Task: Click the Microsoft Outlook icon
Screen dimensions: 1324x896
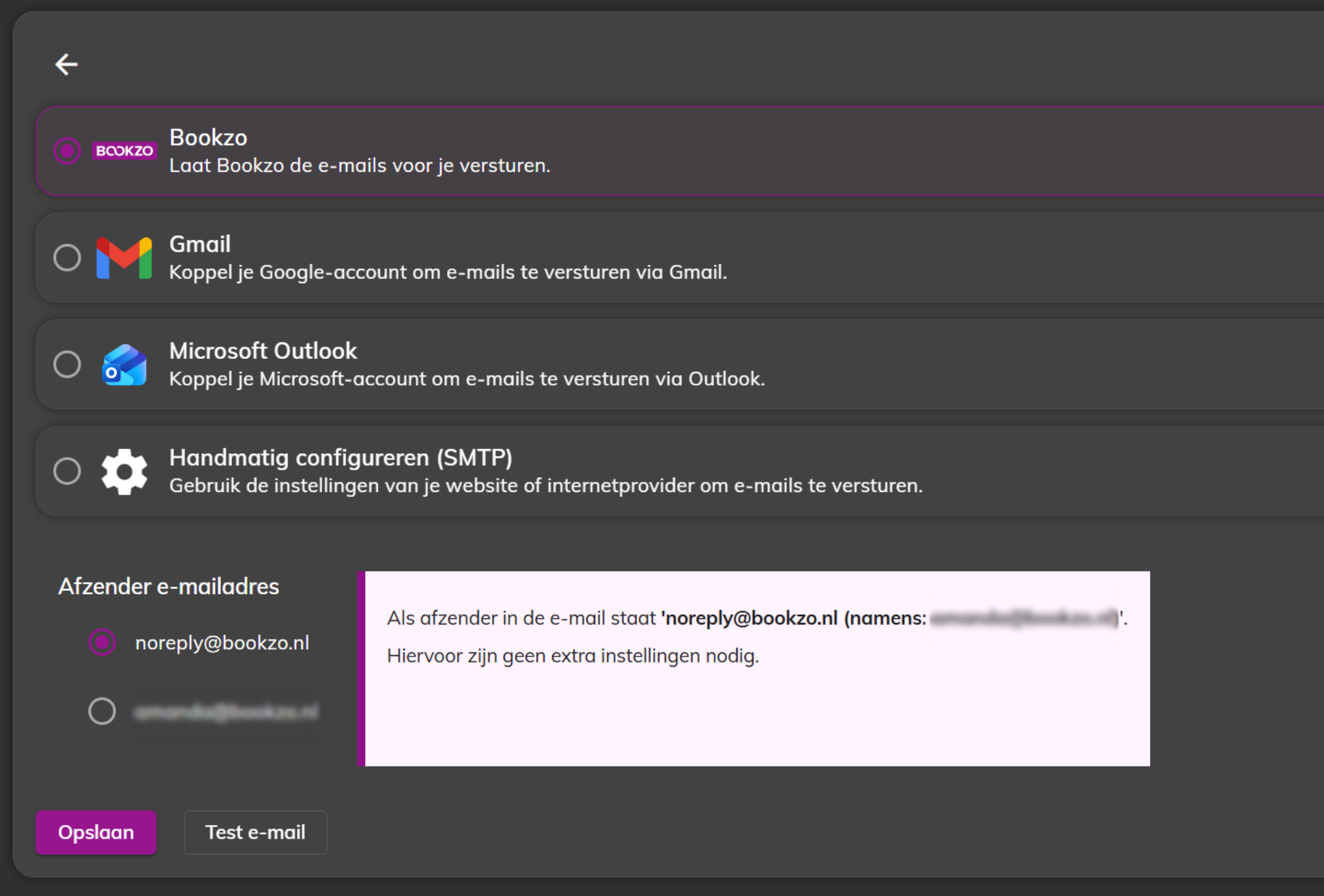Action: pos(124,365)
